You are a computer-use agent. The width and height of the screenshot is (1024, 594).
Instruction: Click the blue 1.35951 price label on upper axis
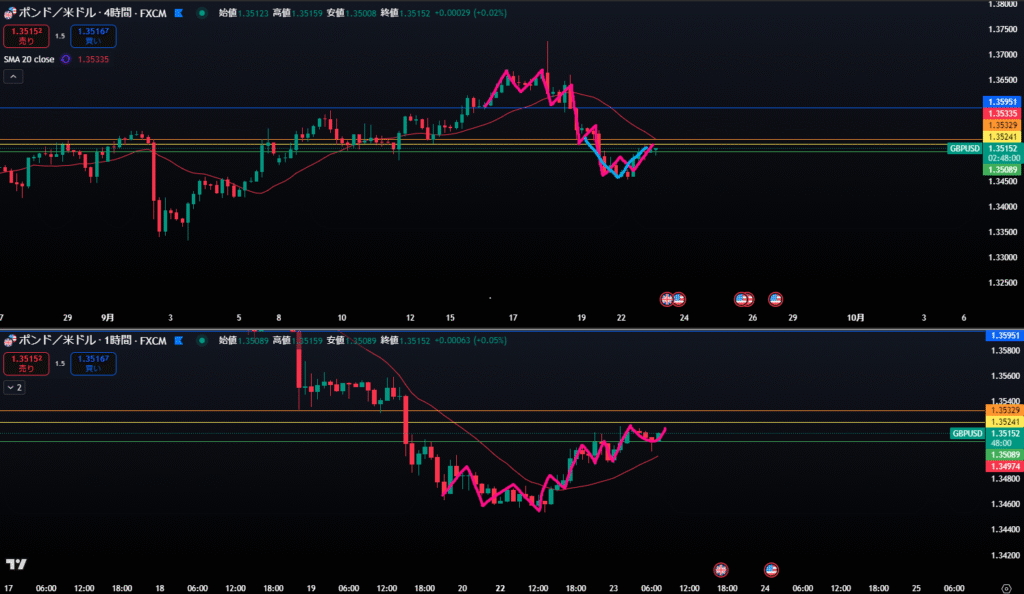coord(1001,102)
